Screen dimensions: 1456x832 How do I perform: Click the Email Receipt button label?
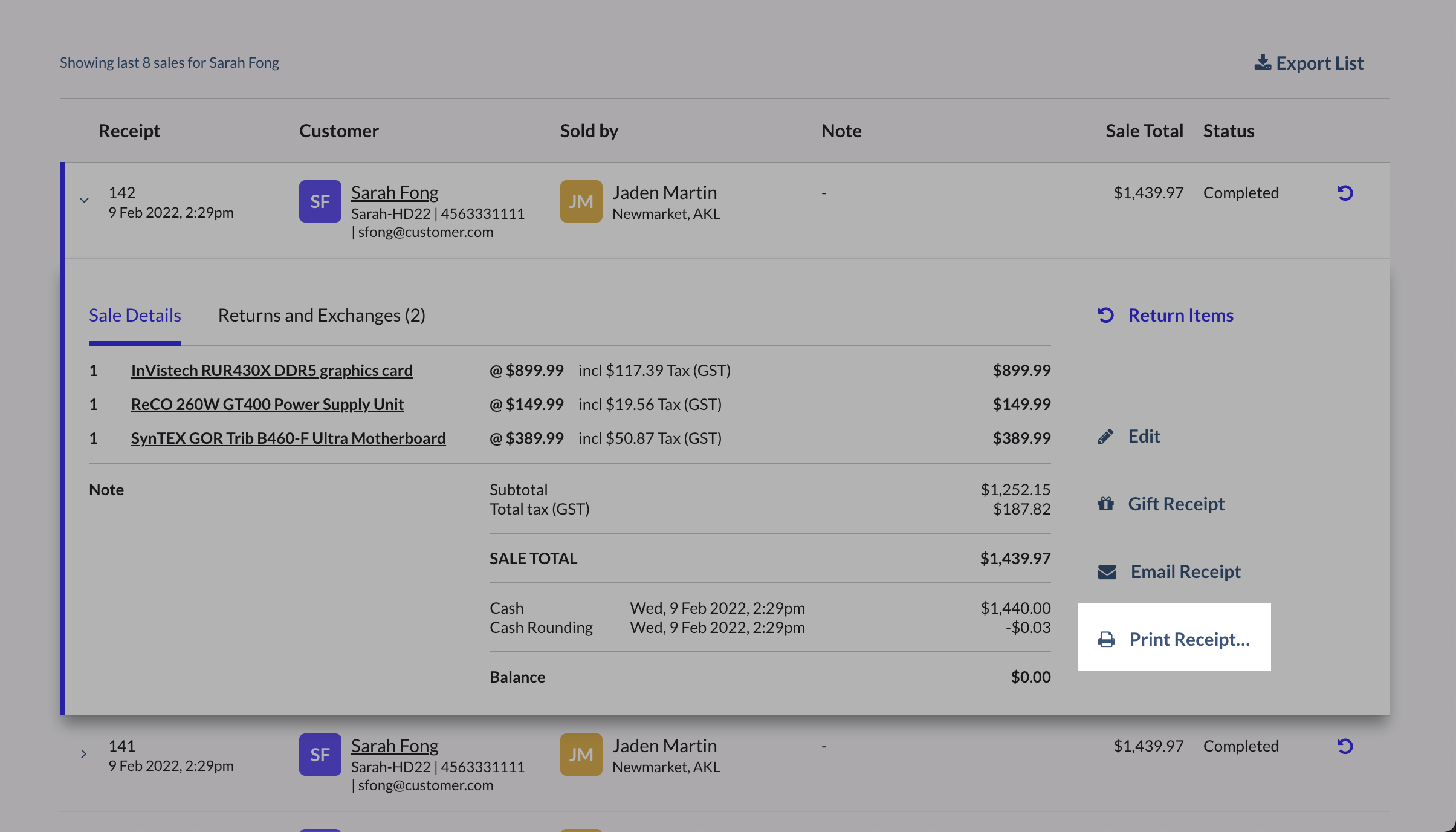click(1185, 572)
